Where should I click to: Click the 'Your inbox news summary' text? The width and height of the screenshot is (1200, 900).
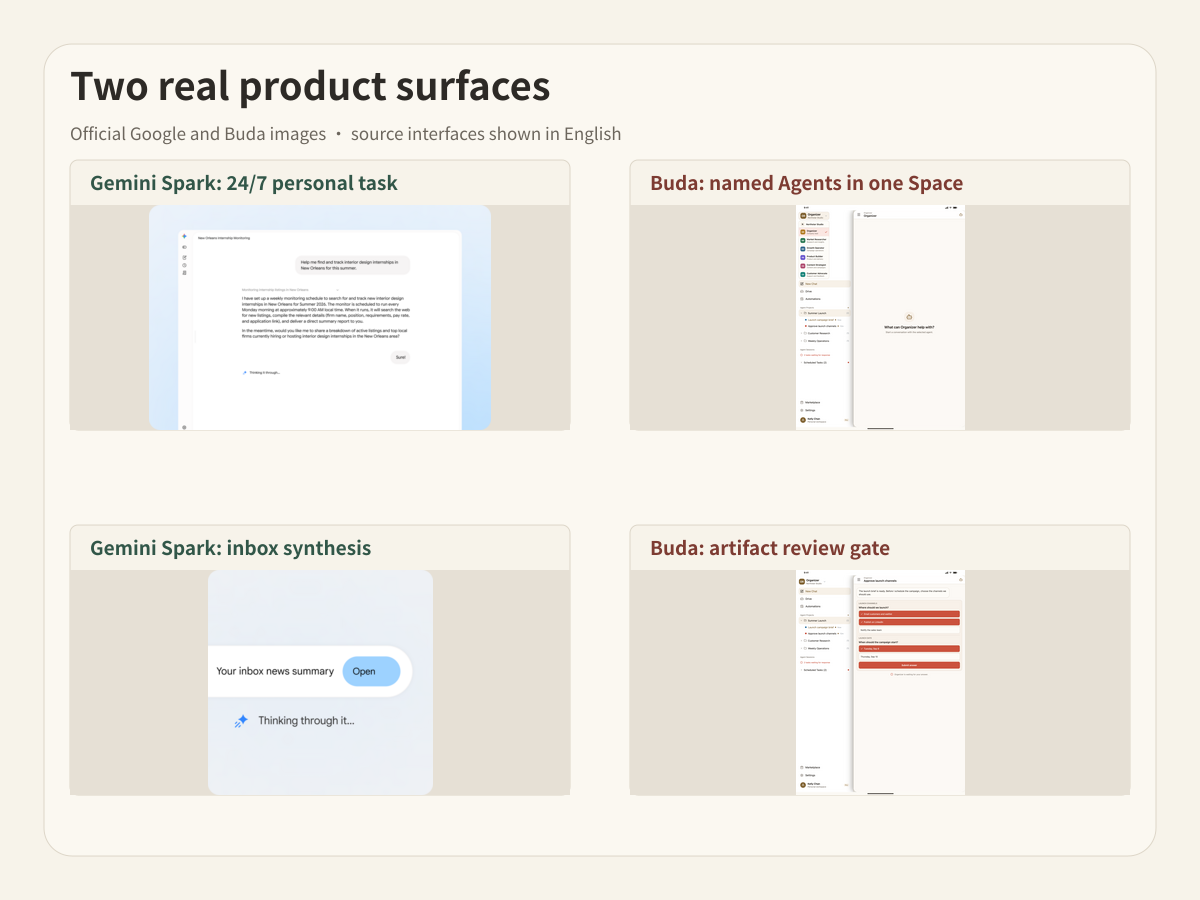pyautogui.click(x=275, y=671)
